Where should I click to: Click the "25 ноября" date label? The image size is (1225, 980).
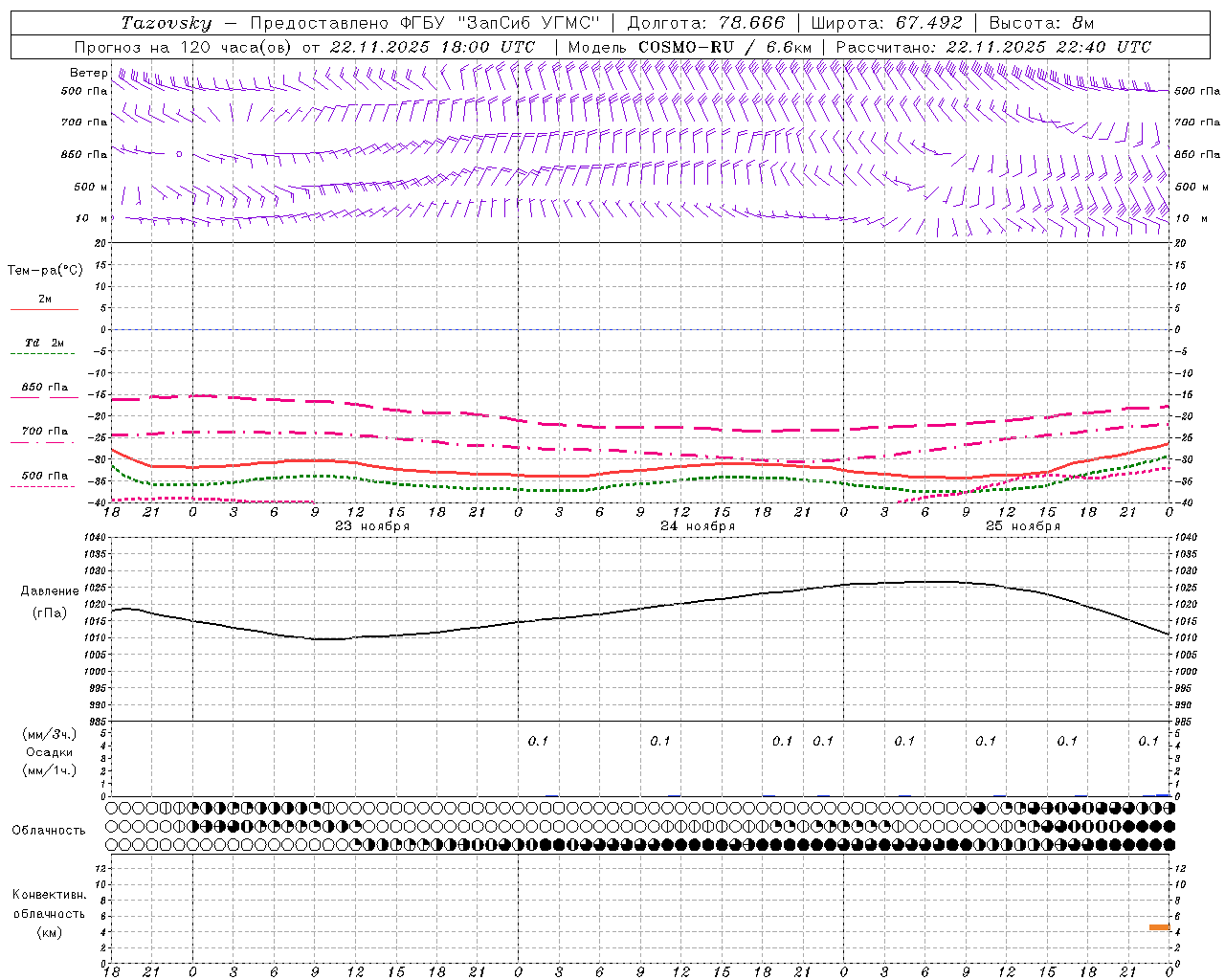1023,526
